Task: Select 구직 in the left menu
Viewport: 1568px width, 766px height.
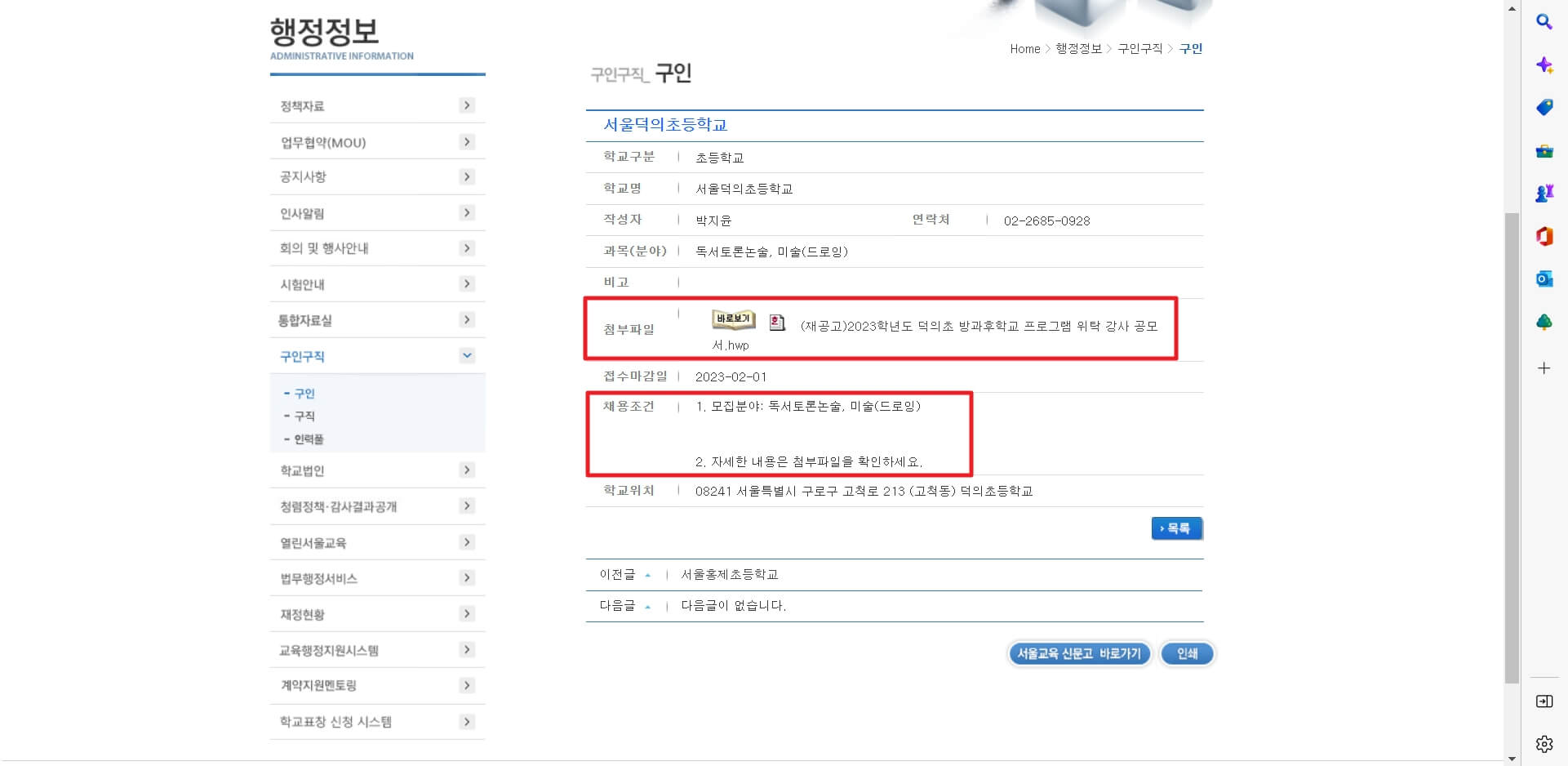Action: click(x=305, y=416)
